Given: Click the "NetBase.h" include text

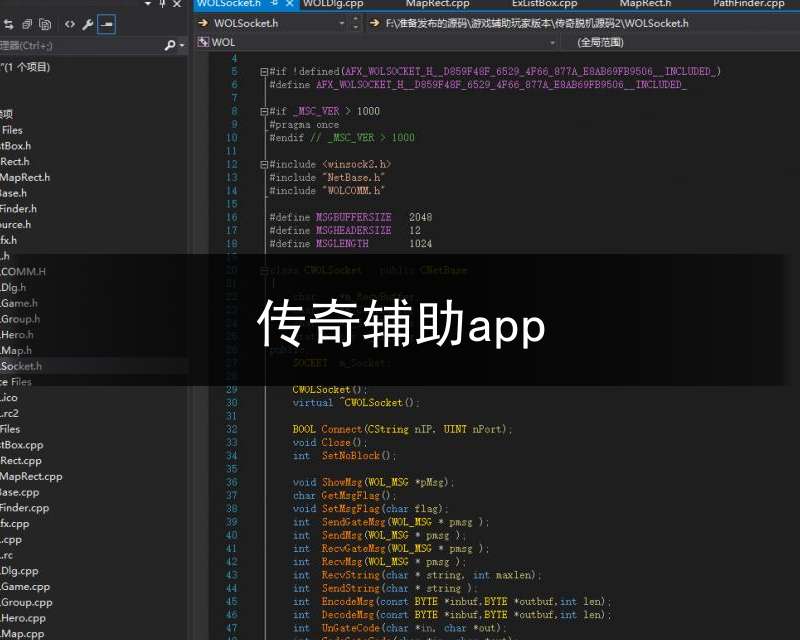Looking at the screenshot, I should [x=354, y=178].
